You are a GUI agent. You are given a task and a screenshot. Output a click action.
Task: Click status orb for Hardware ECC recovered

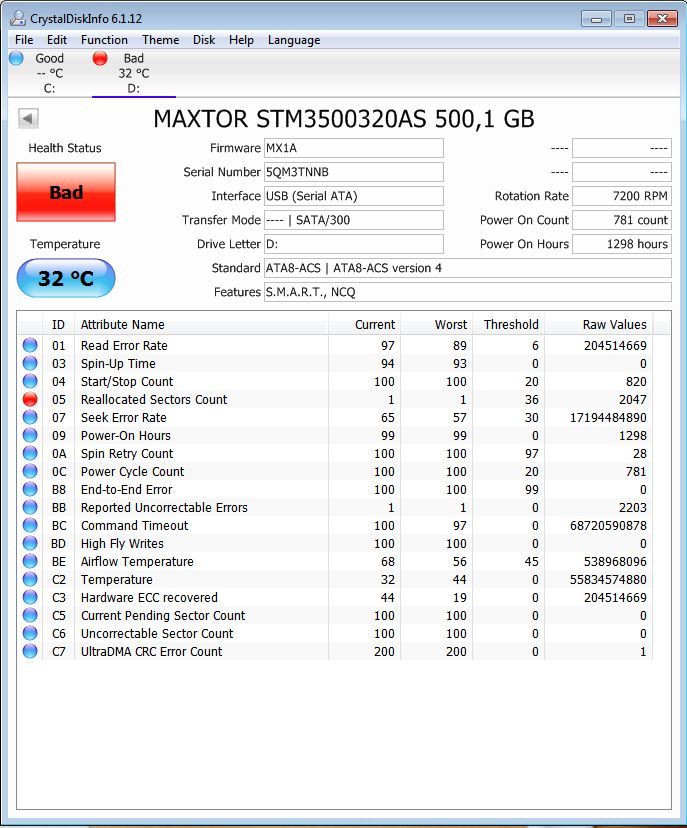[x=30, y=597]
